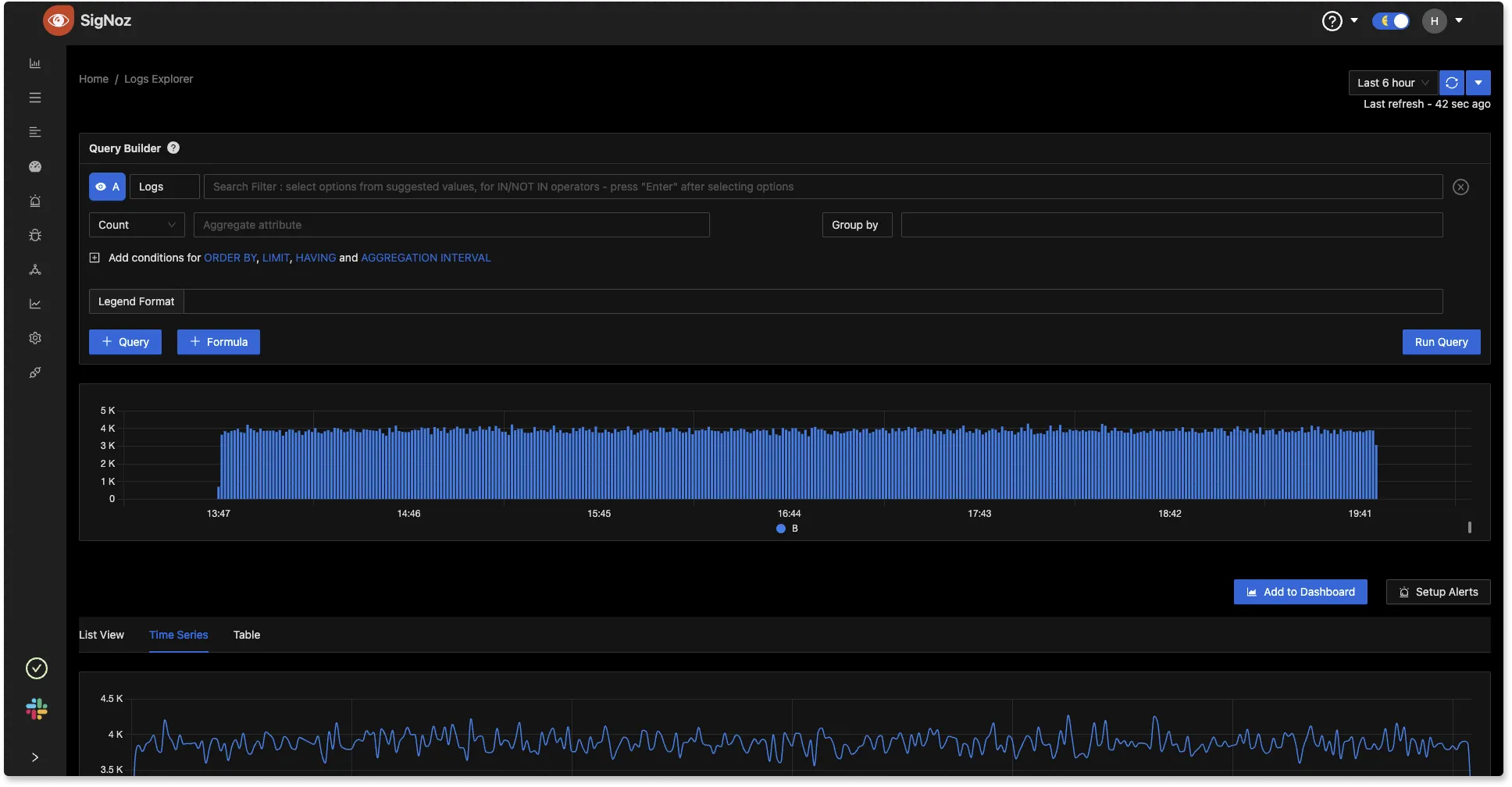Remove query A with the circled X icon
Screen dimensions: 1512x787
[1461, 187]
